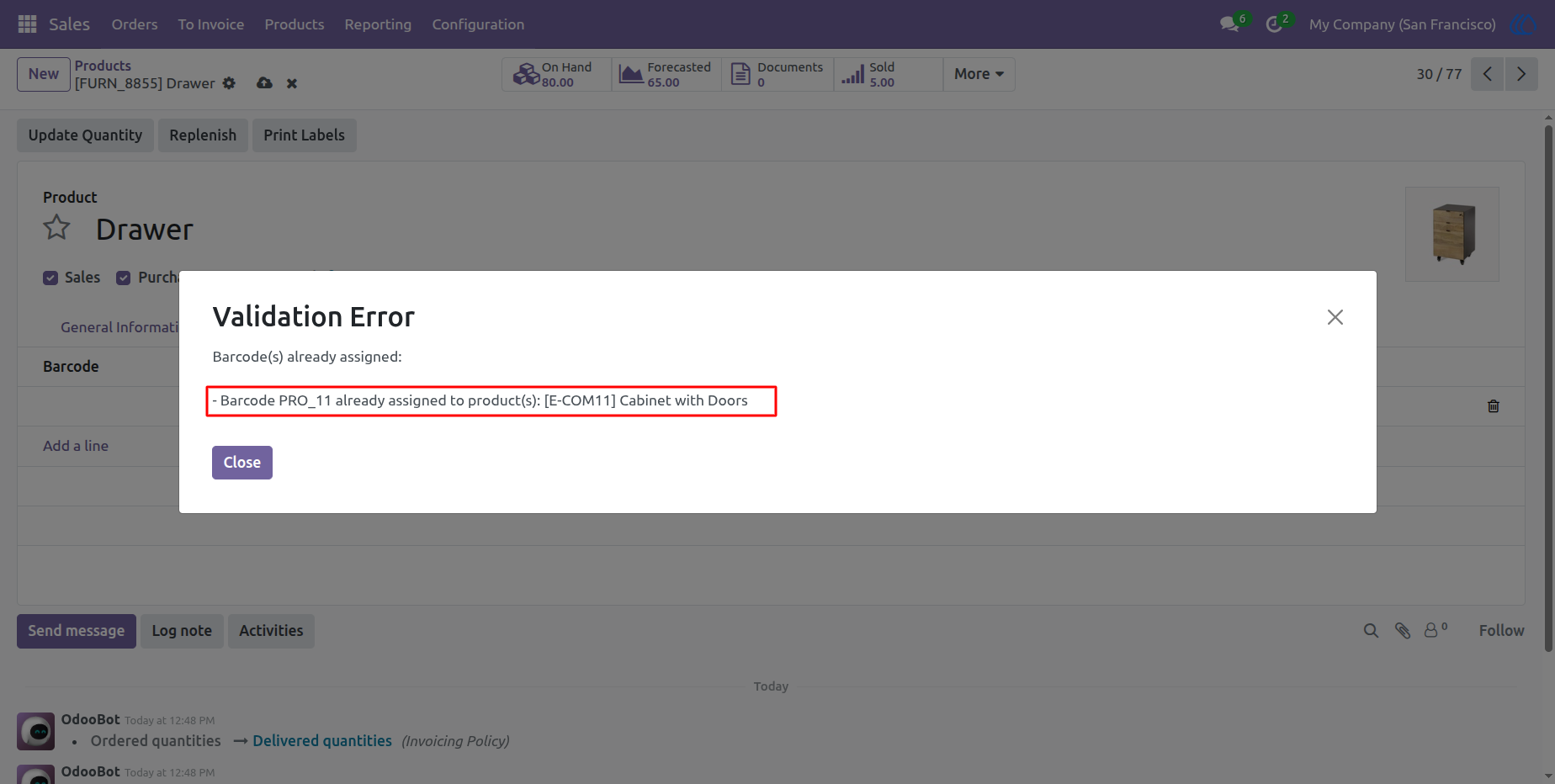Toggle the Sales checkbox
The height and width of the screenshot is (784, 1555).
point(50,278)
